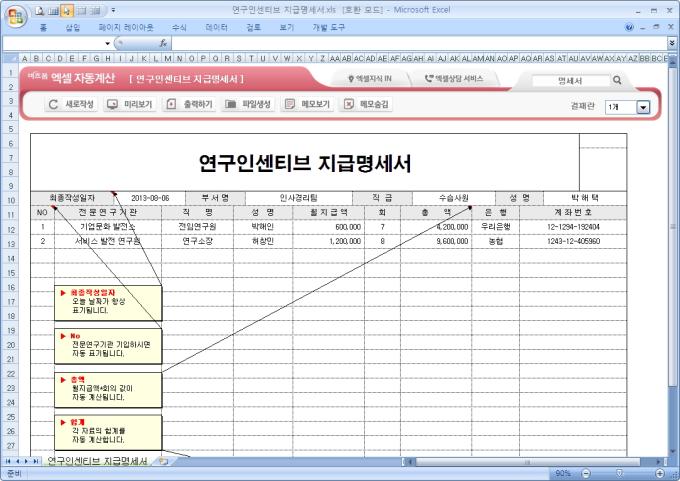Viewport: 680px width, 481px height.
Task: Open the 홈 ribbon tab
Action: click(43, 28)
